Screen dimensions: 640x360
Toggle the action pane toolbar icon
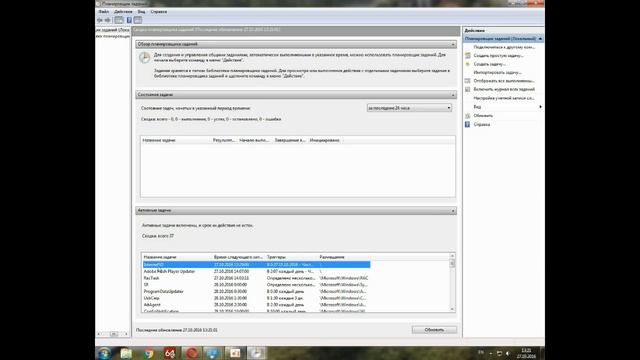tap(138, 20)
